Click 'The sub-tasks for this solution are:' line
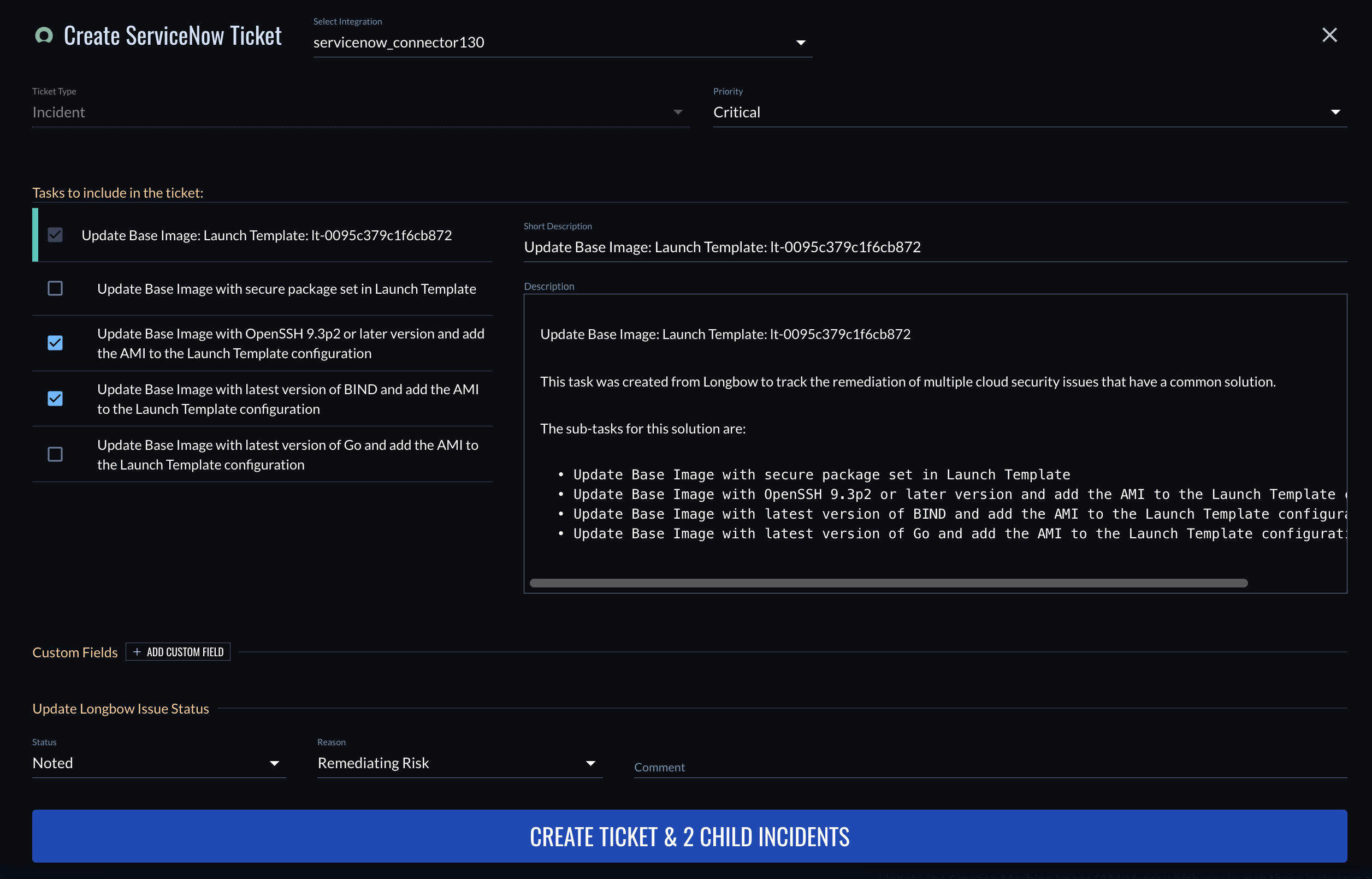1372x879 pixels. (x=643, y=429)
